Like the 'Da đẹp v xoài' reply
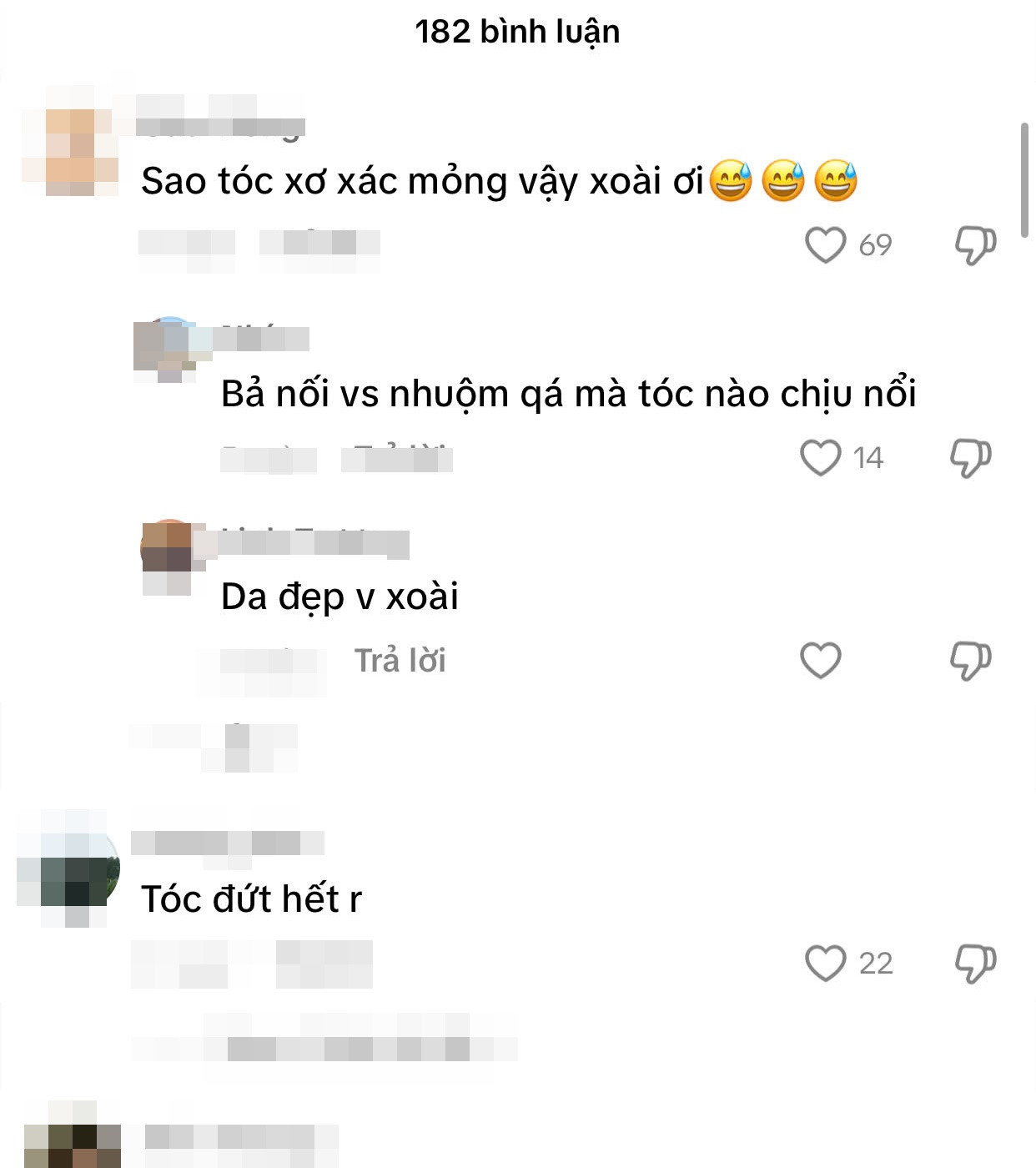1036x1168 pixels. coord(821,660)
